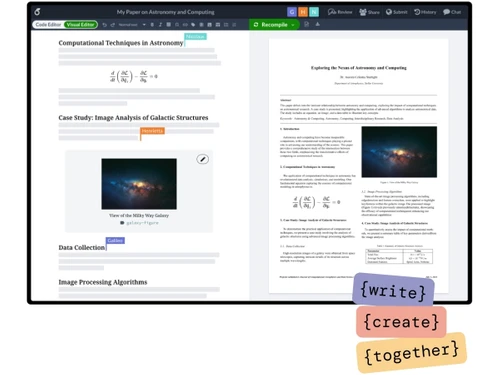Click collaborator avatar N
Viewport: 500px width, 375px height.
[x=314, y=12]
